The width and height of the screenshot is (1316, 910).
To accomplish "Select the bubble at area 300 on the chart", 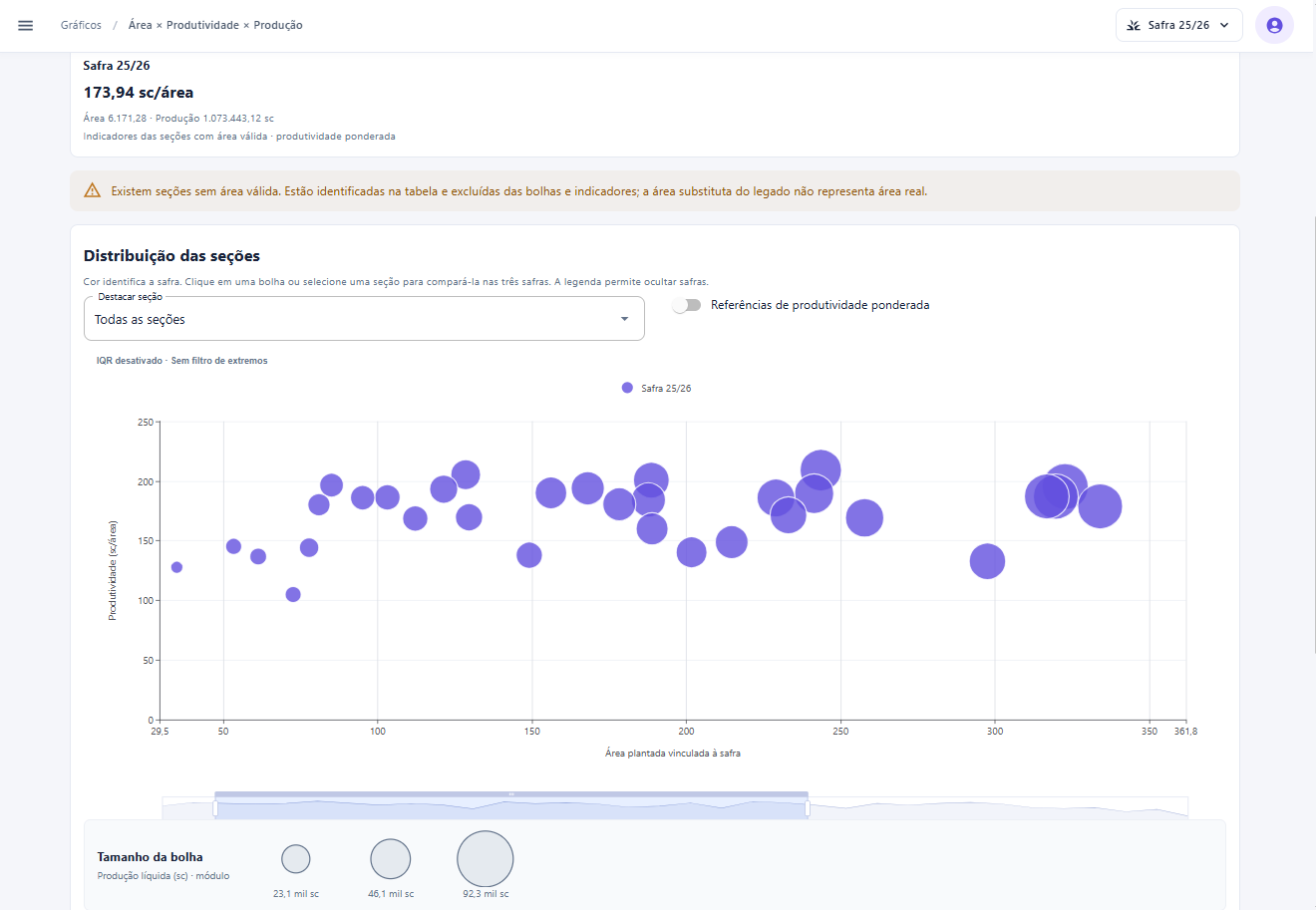I will 987,561.
